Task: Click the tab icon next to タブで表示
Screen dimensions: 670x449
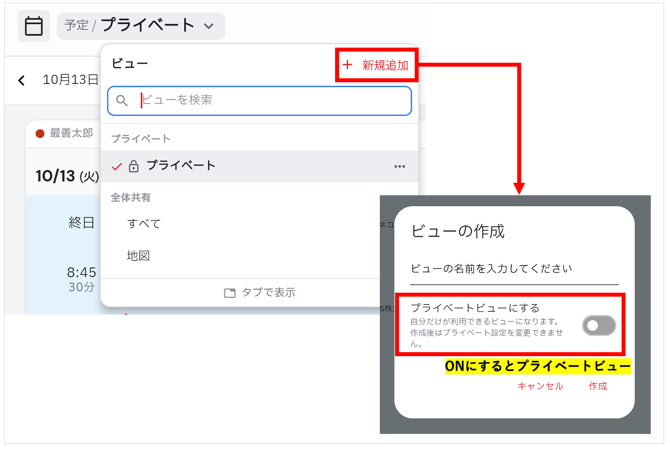Action: tap(230, 293)
